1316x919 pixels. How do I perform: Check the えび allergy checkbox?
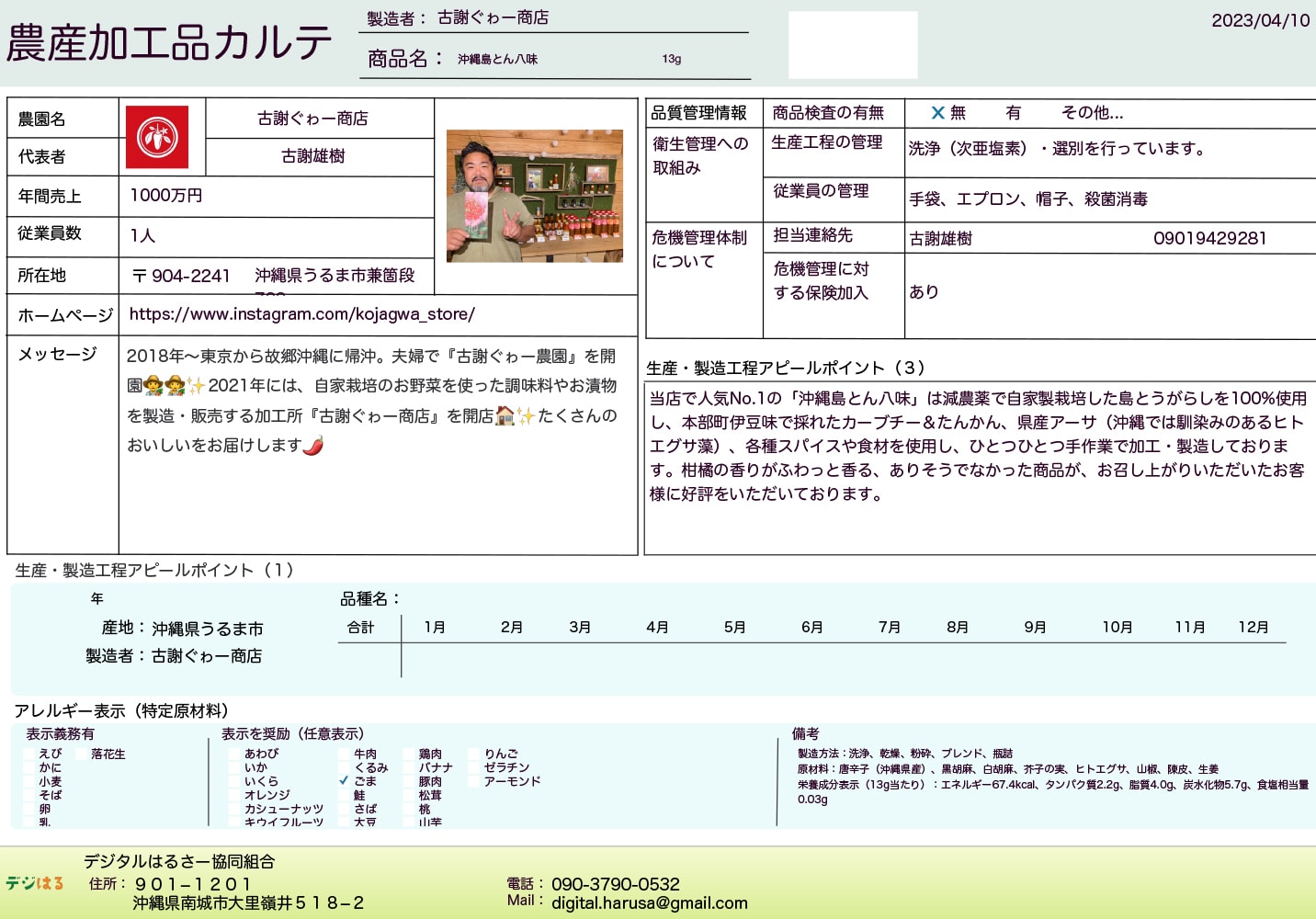pos(29,754)
